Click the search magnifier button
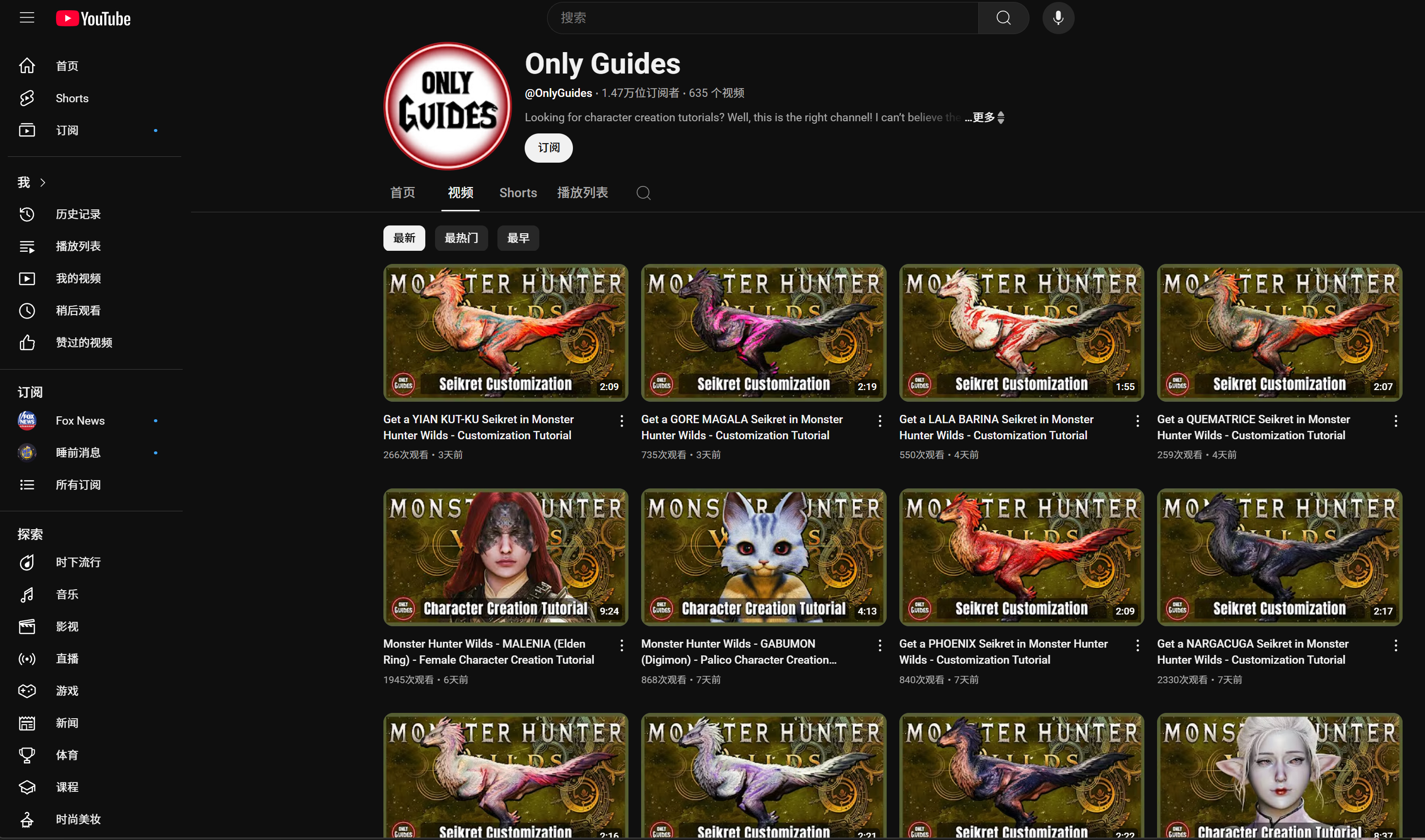 click(x=1003, y=18)
